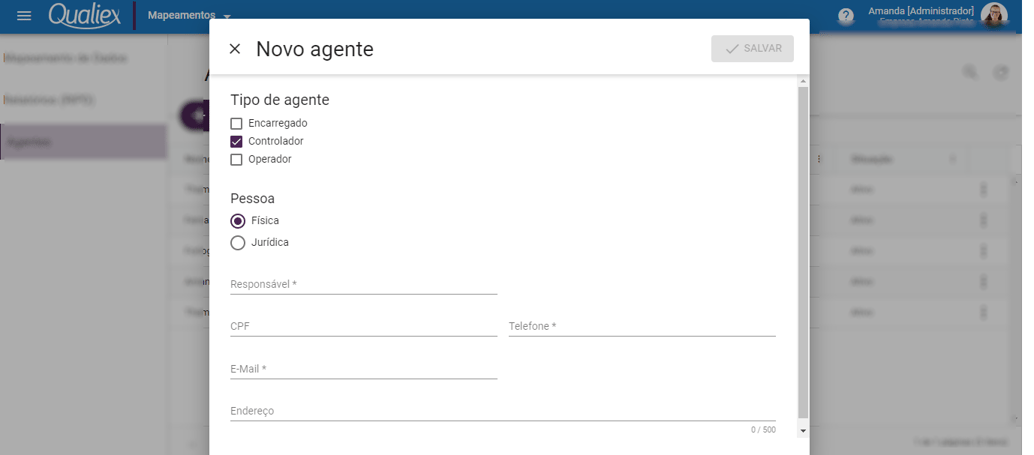
Task: Click the blurred search magnifier icon
Action: 970,73
